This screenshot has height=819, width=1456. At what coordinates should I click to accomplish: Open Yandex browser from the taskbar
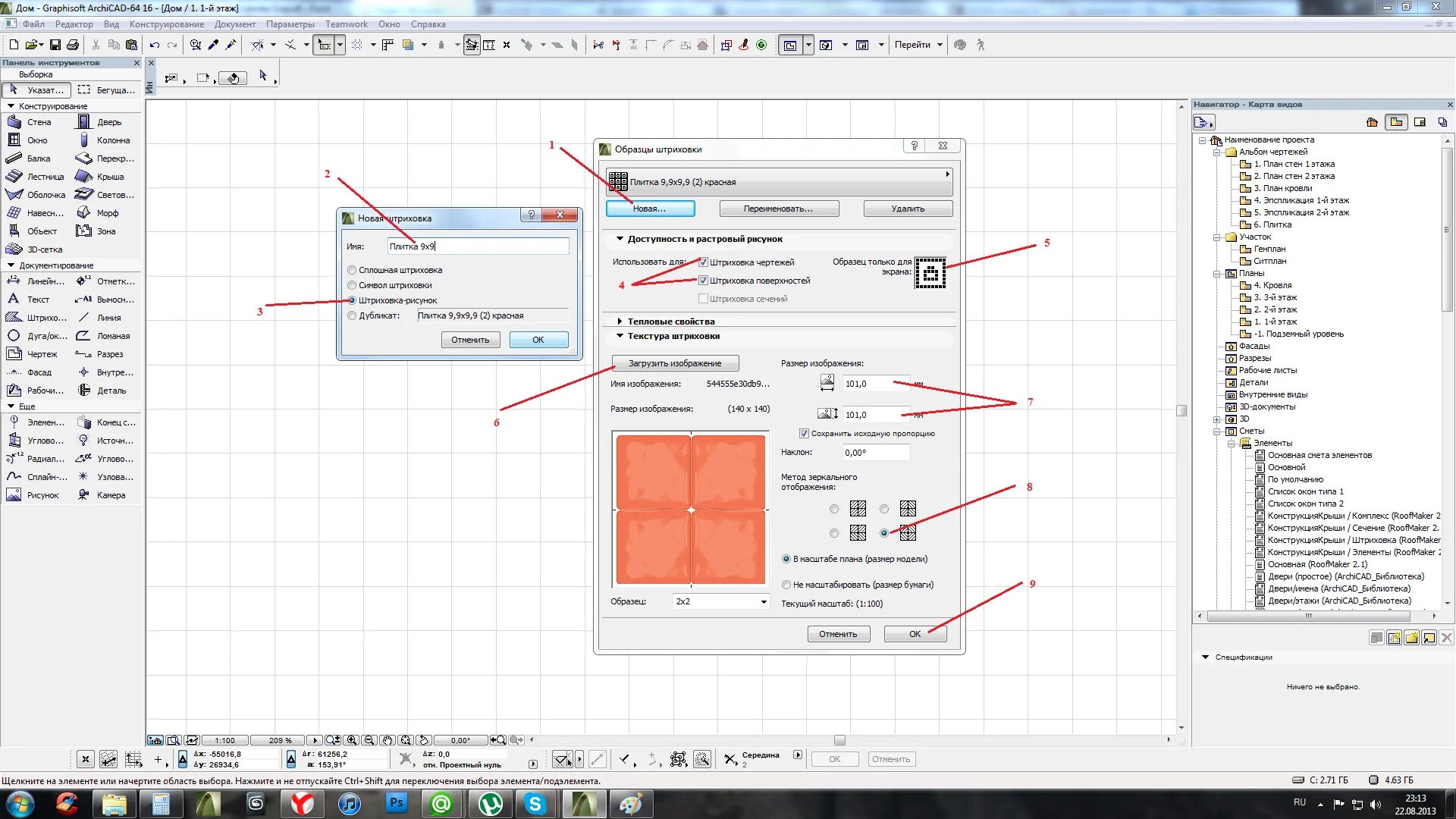coord(302,804)
